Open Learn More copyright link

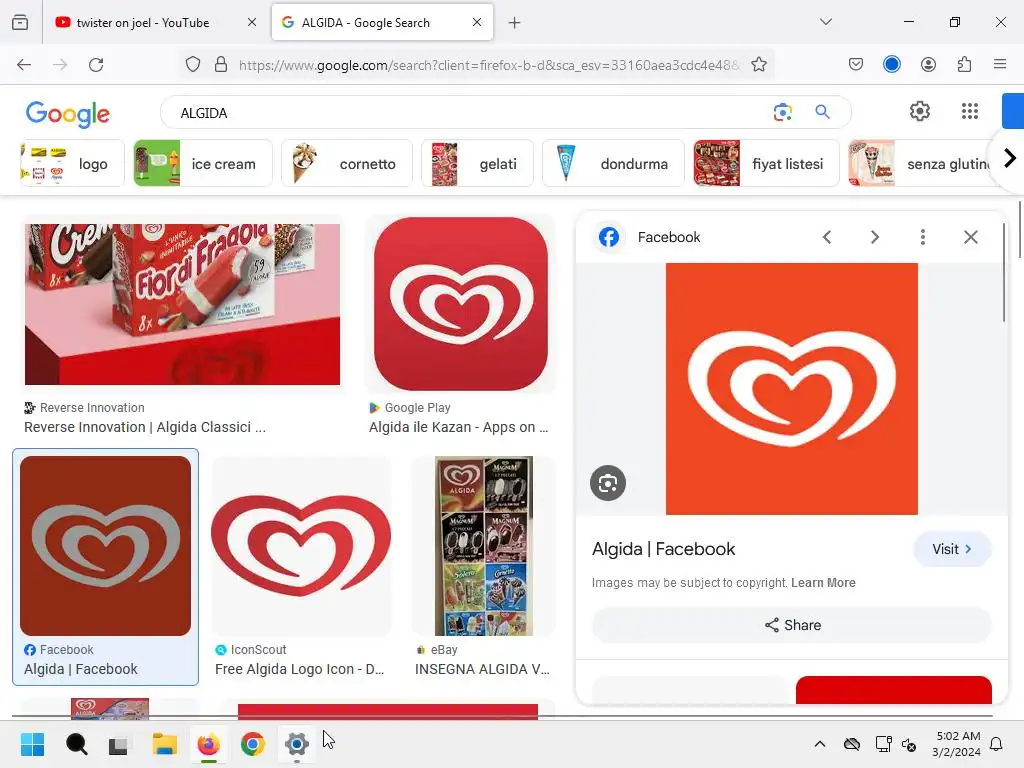823,583
